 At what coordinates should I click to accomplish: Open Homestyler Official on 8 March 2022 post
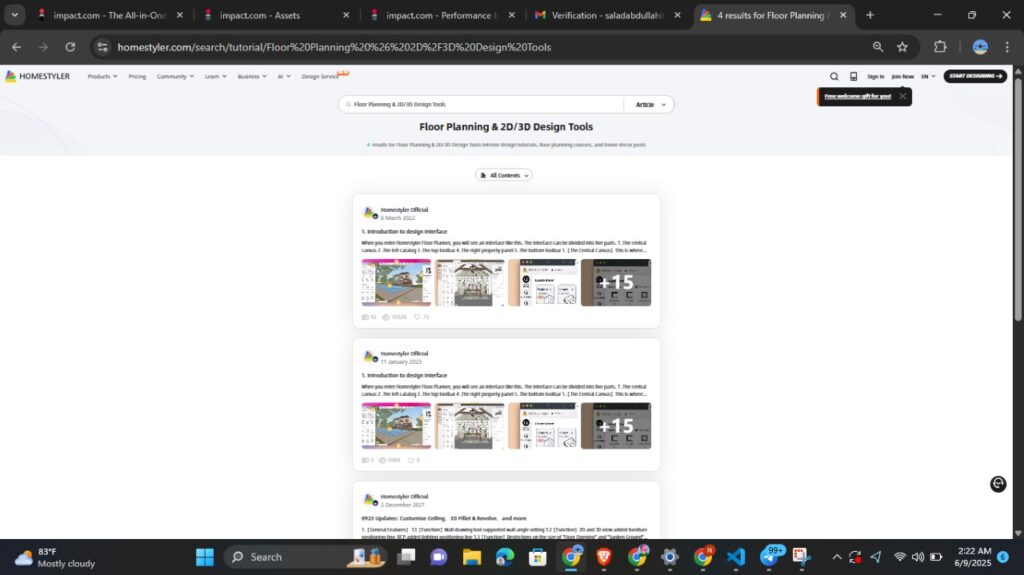404,210
